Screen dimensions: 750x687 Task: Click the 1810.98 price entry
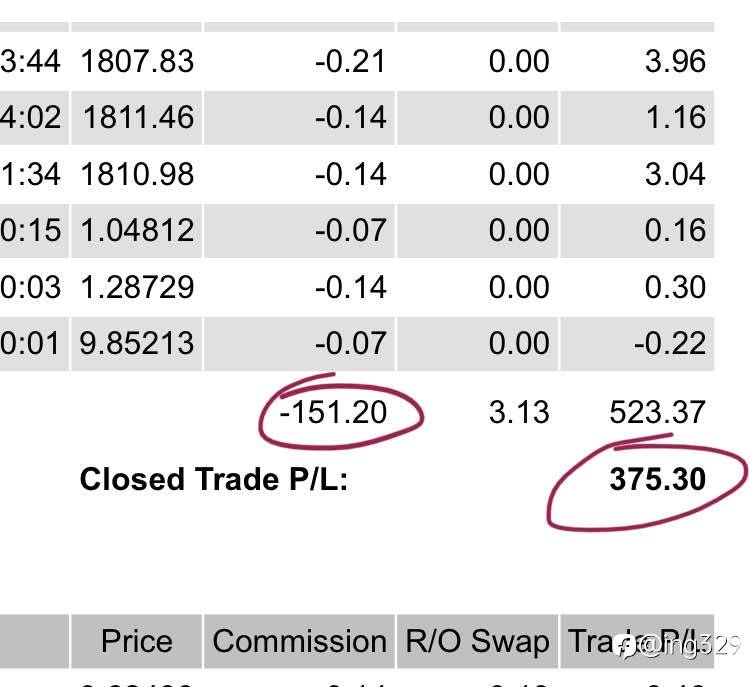tap(137, 174)
